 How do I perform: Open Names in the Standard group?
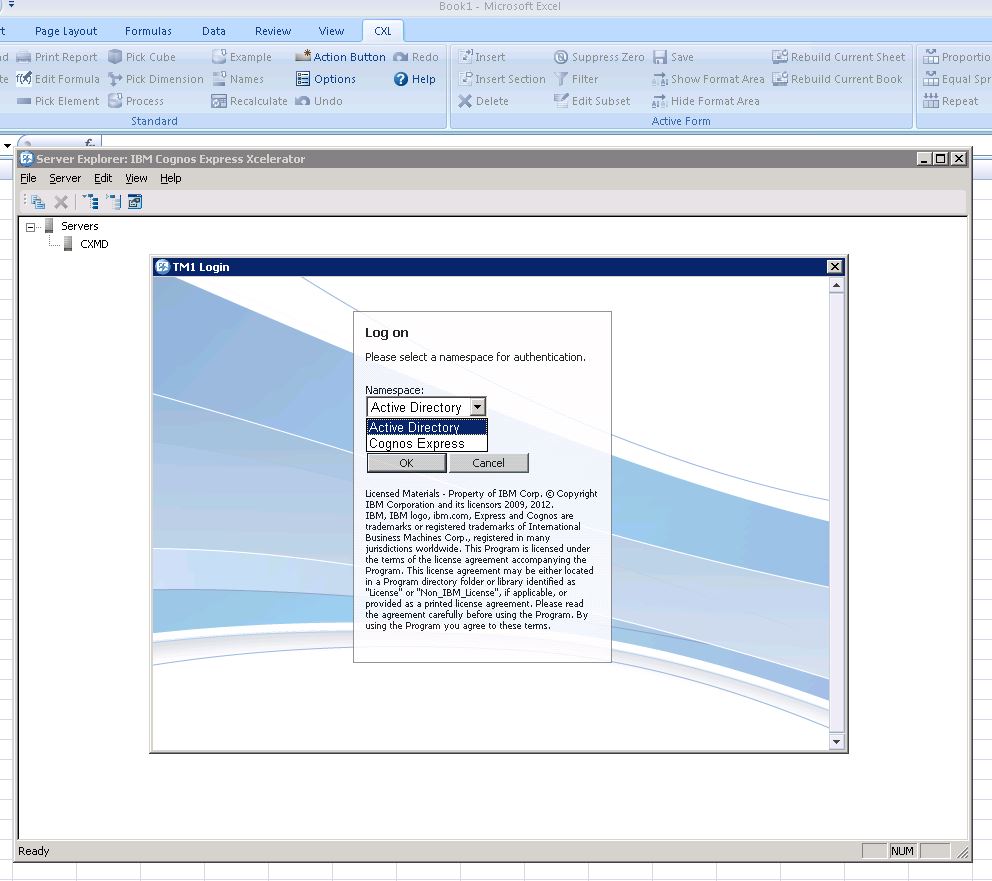click(238, 79)
